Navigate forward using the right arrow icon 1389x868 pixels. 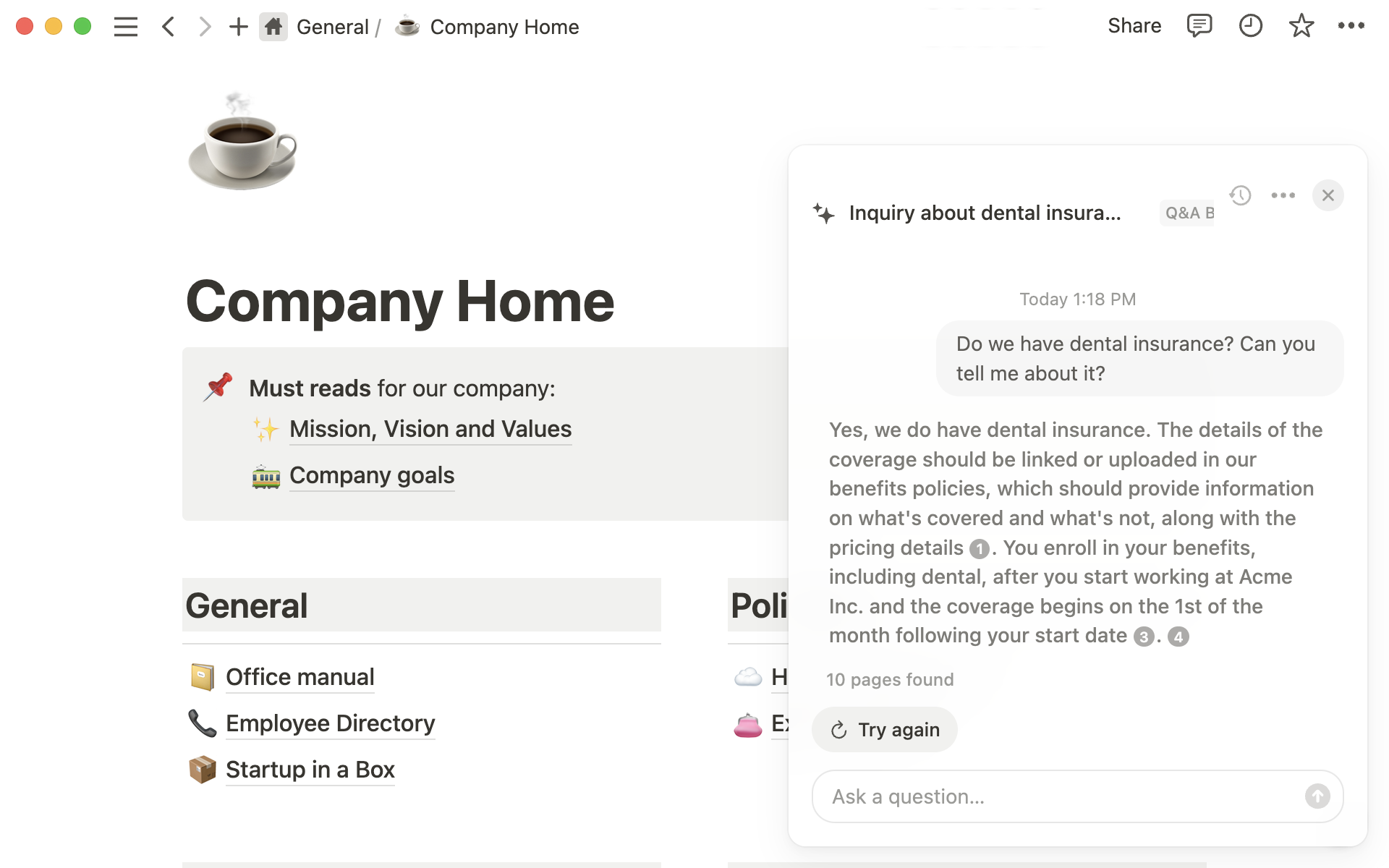[x=205, y=27]
